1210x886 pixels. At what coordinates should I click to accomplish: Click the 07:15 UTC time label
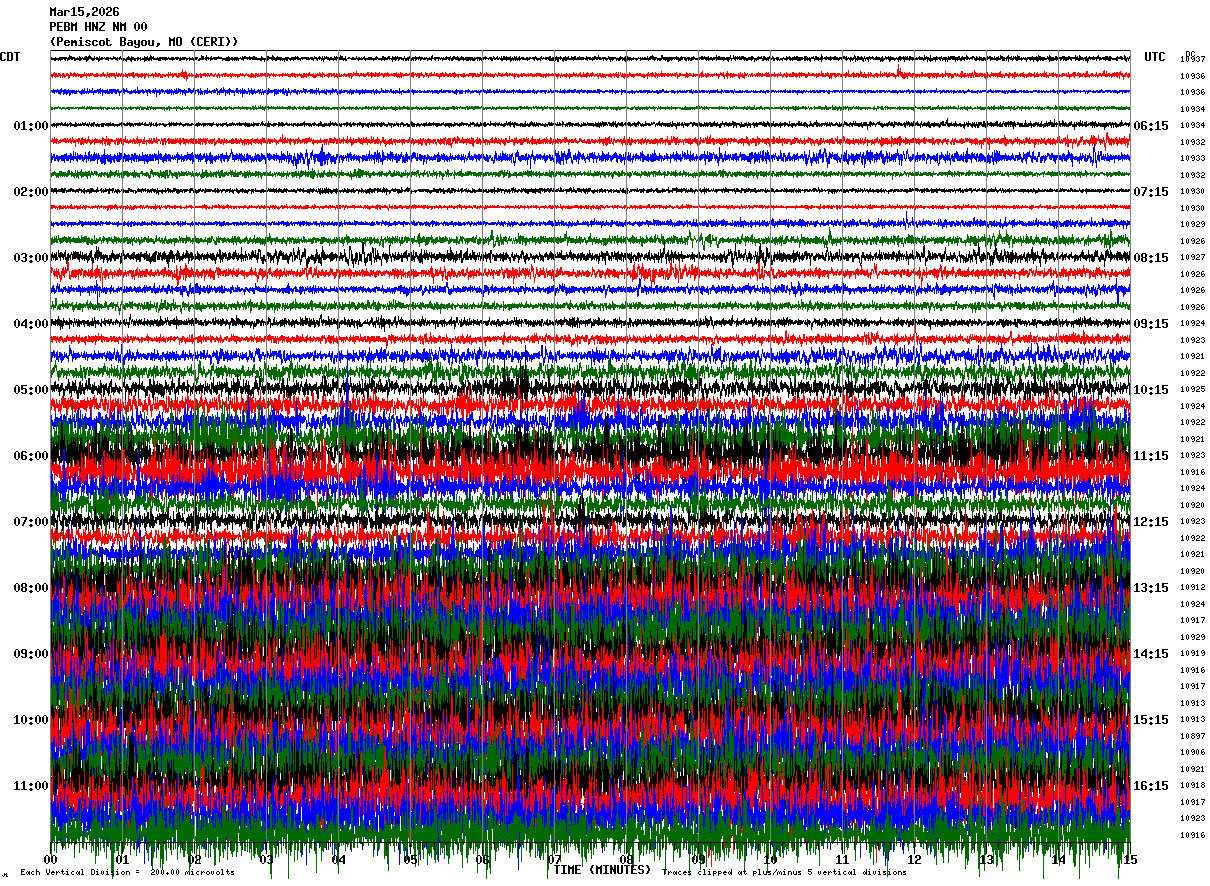pos(1151,192)
